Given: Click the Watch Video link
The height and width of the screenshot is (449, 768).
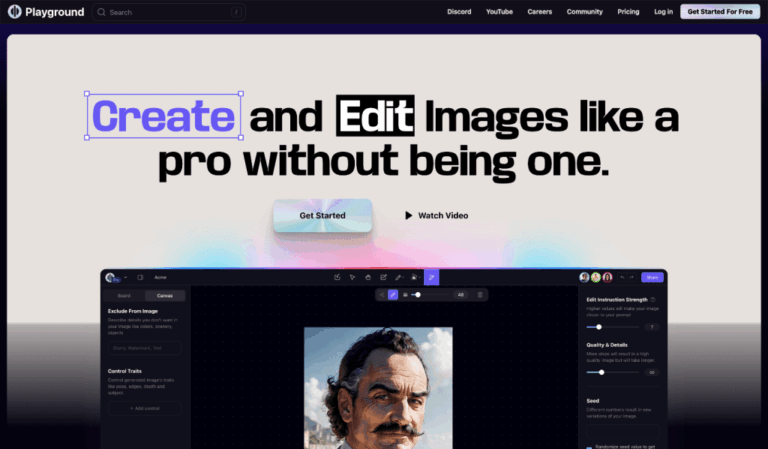Looking at the screenshot, I should (436, 215).
